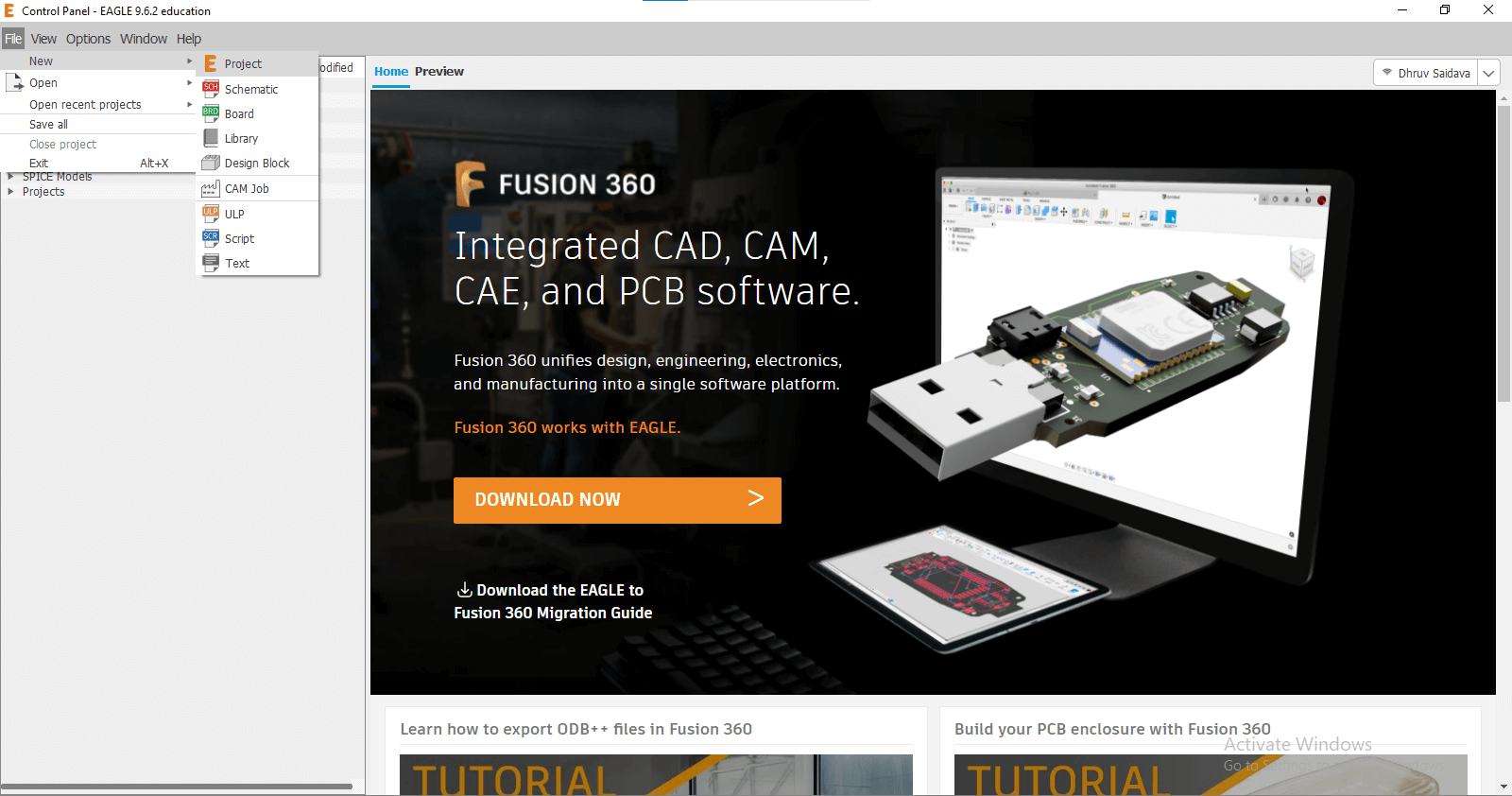Click the download arrow icon beside Migration Guide
Image resolution: width=1512 pixels, height=796 pixels.
464,590
